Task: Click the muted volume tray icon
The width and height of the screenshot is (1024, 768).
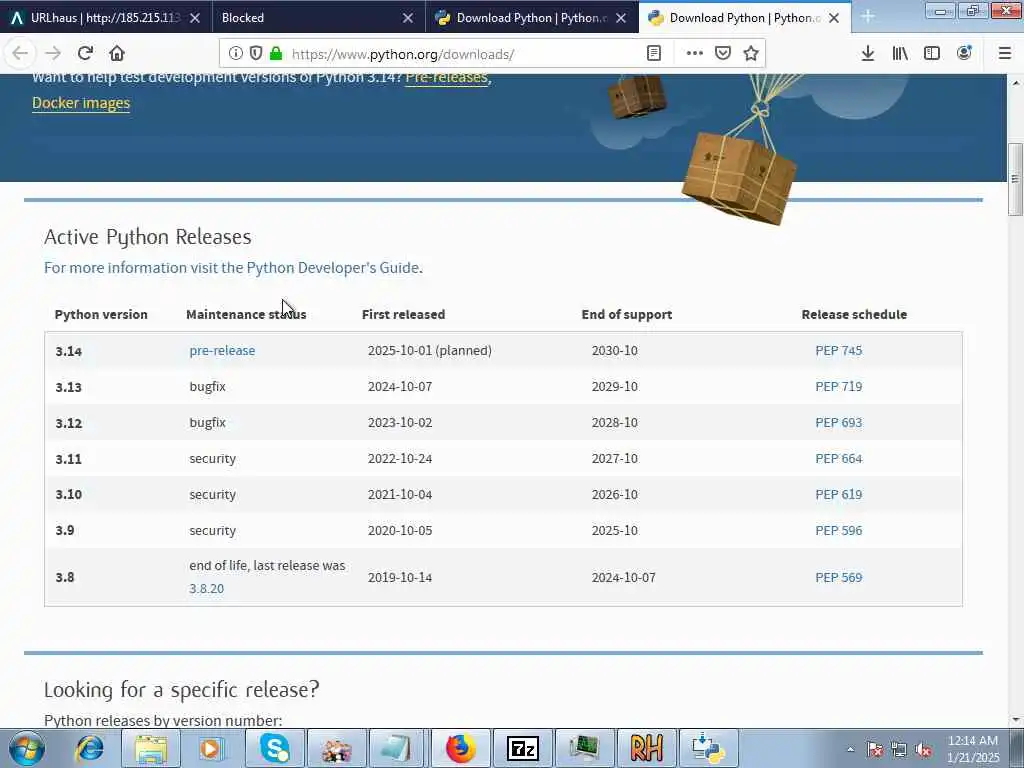Action: click(x=923, y=750)
